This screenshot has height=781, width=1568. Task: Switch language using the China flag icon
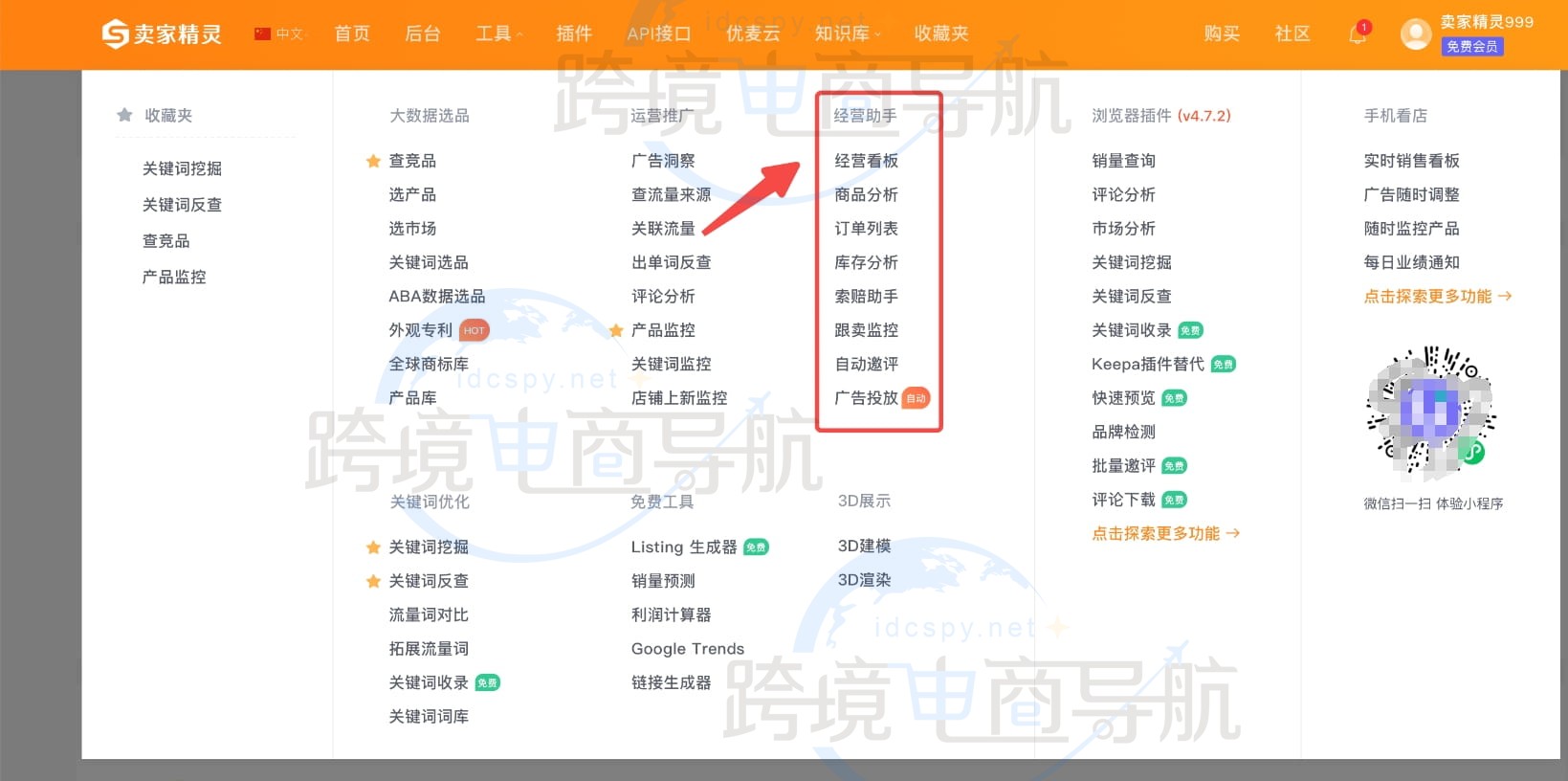click(x=262, y=34)
